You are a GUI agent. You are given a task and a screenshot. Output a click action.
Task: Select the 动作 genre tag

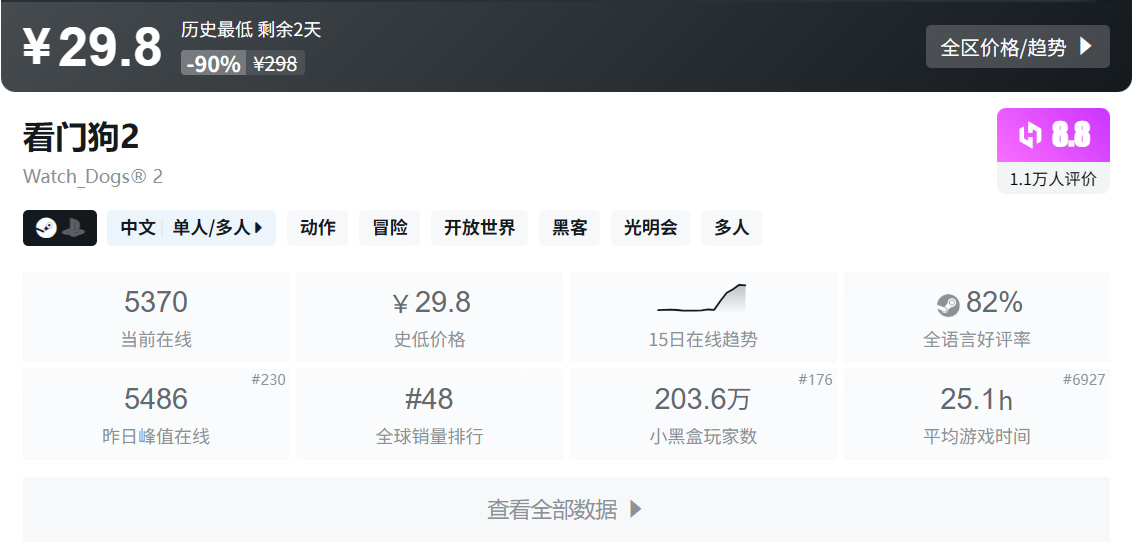tap(318, 228)
